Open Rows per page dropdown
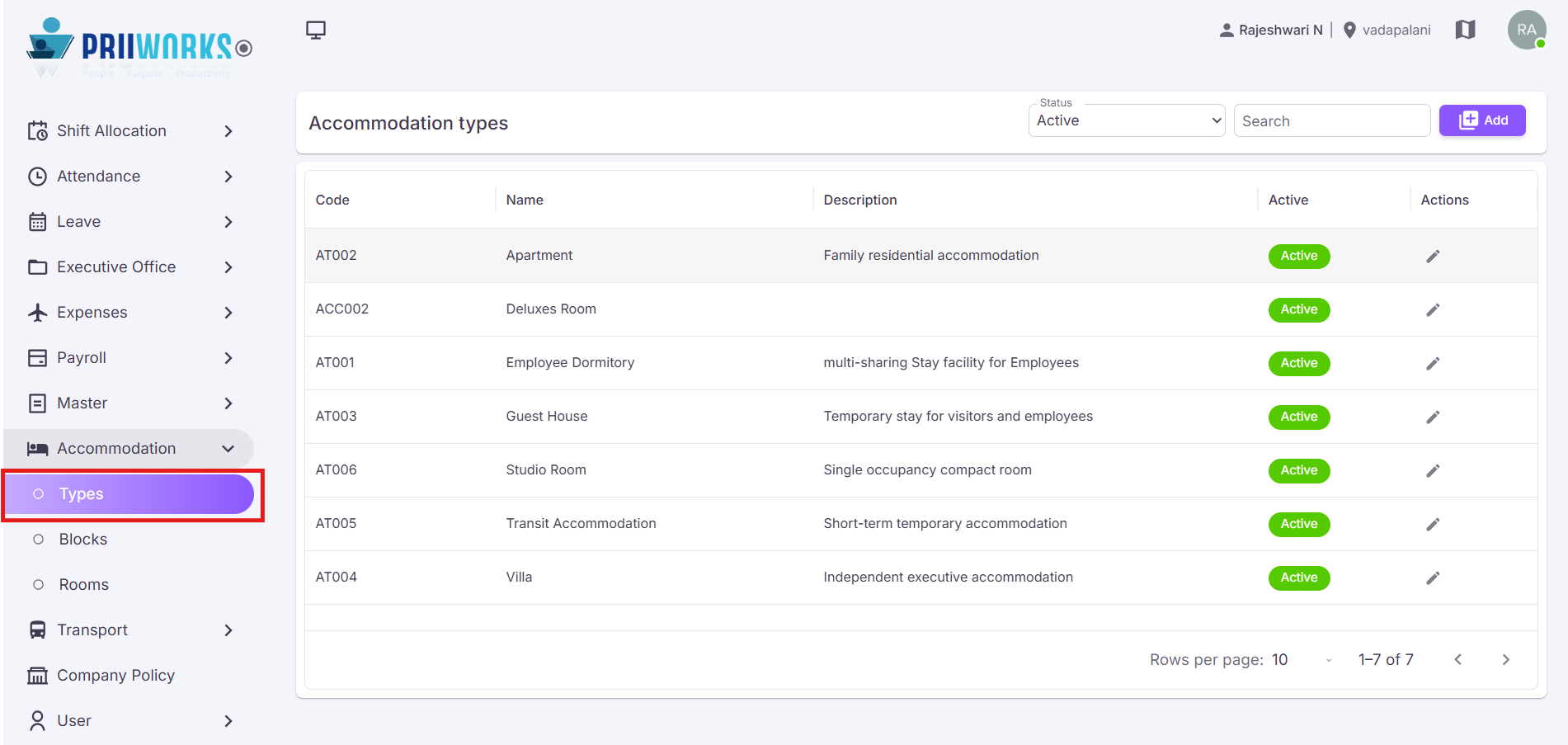The width and height of the screenshot is (1568, 745). pos(1302,660)
